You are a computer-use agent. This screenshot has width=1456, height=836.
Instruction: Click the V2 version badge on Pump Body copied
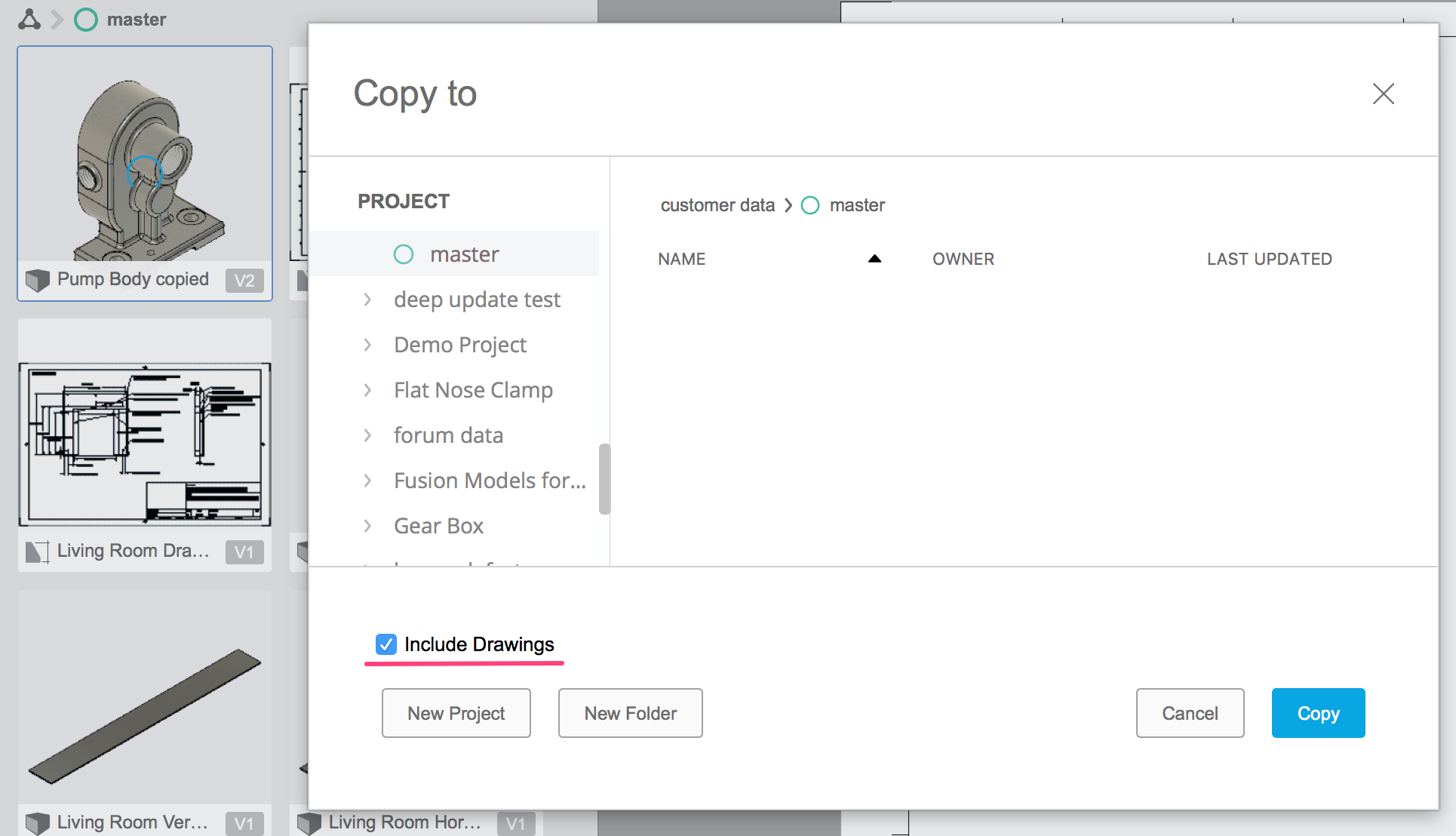point(244,280)
